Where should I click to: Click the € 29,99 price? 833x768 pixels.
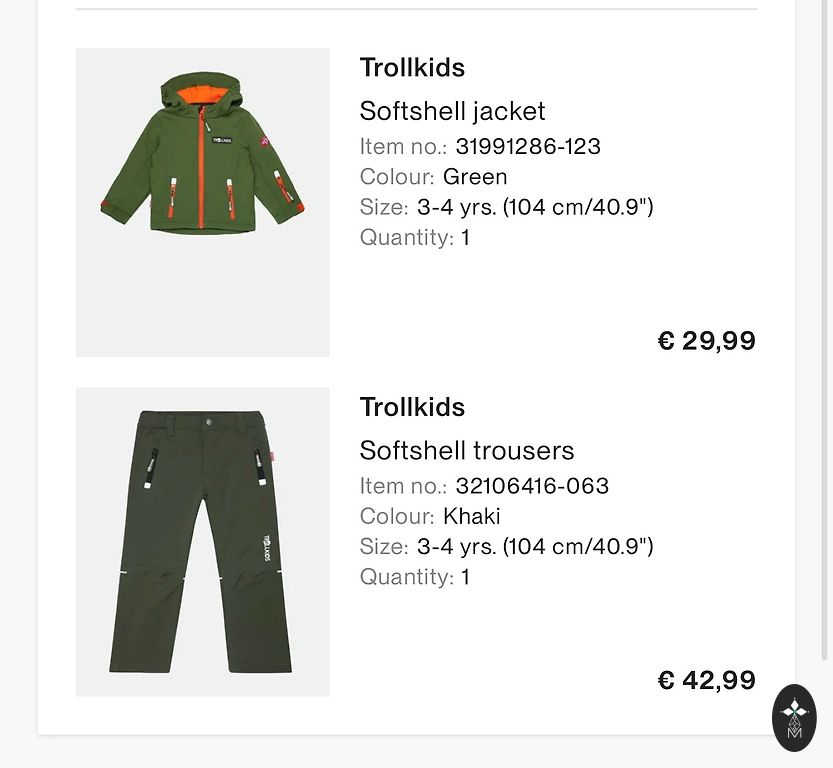coord(706,341)
